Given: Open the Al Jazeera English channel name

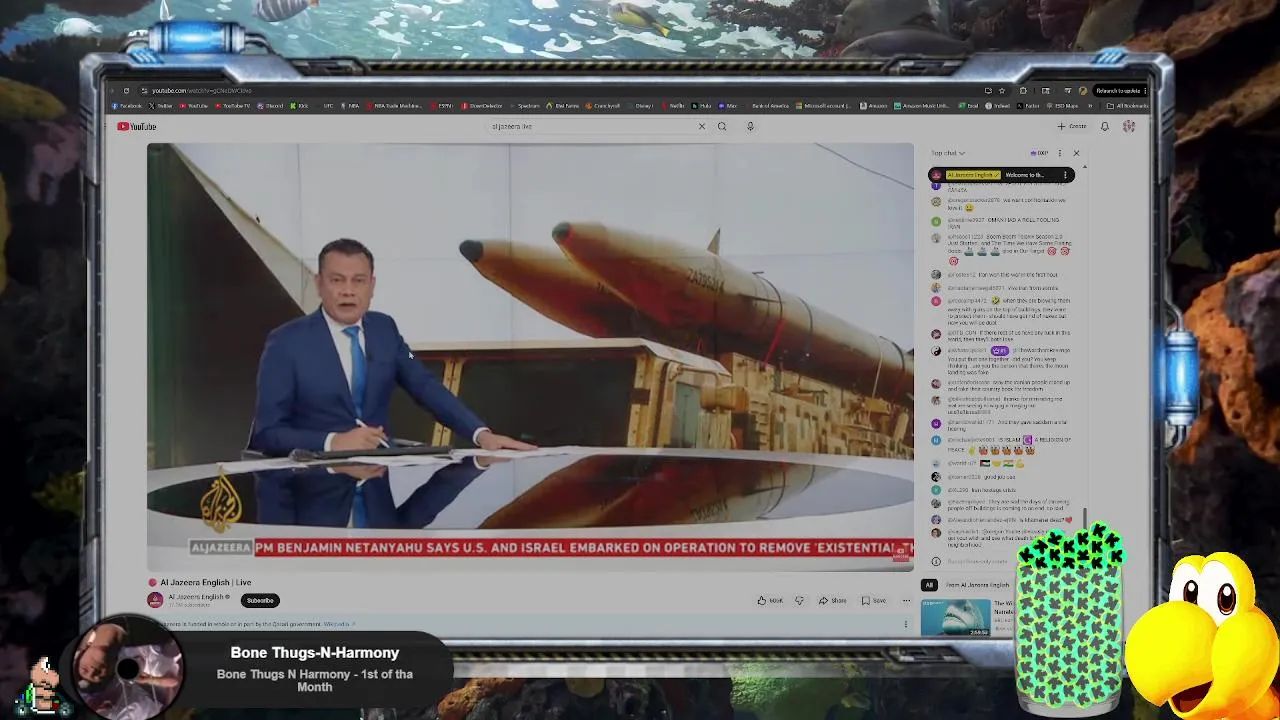Looking at the screenshot, I should pyautogui.click(x=198, y=597).
